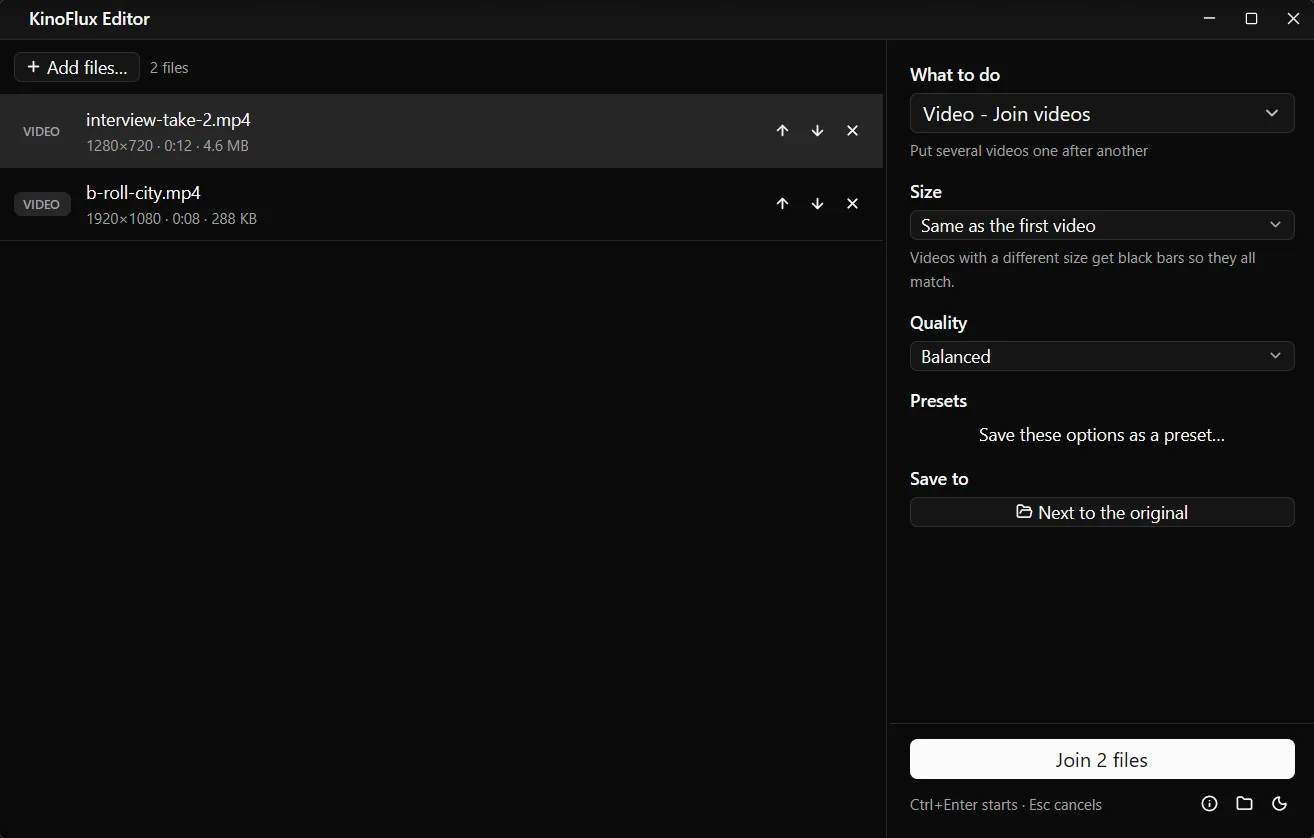Open the info icon in bottom bar
Screen dimensions: 1314x838
(1209, 803)
